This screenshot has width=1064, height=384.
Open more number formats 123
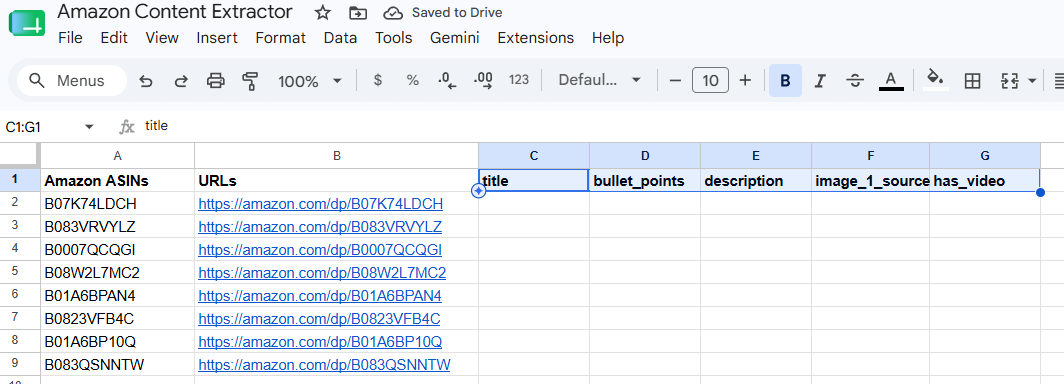[x=519, y=80]
